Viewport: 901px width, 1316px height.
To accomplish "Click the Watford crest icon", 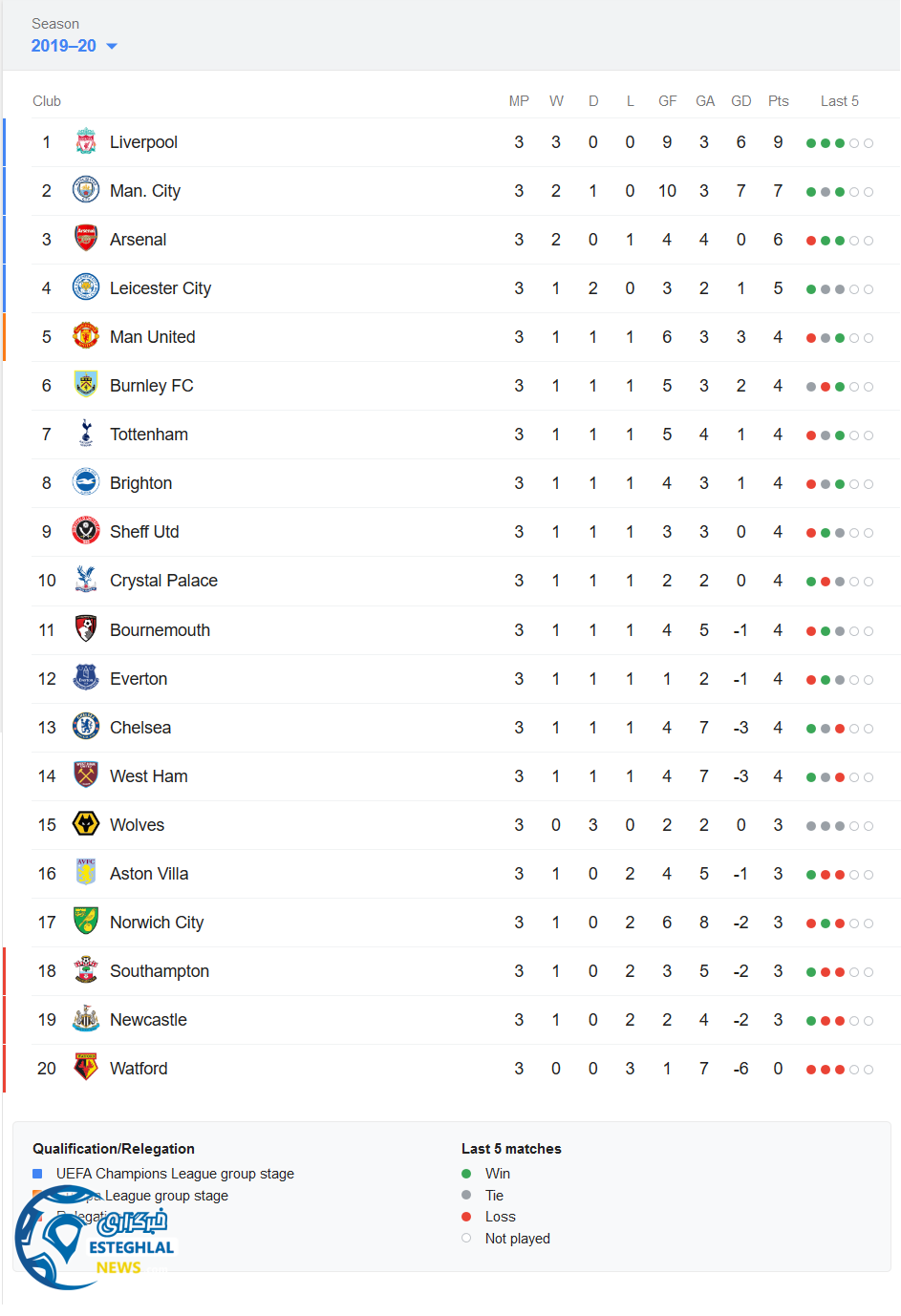I will coord(86,1068).
